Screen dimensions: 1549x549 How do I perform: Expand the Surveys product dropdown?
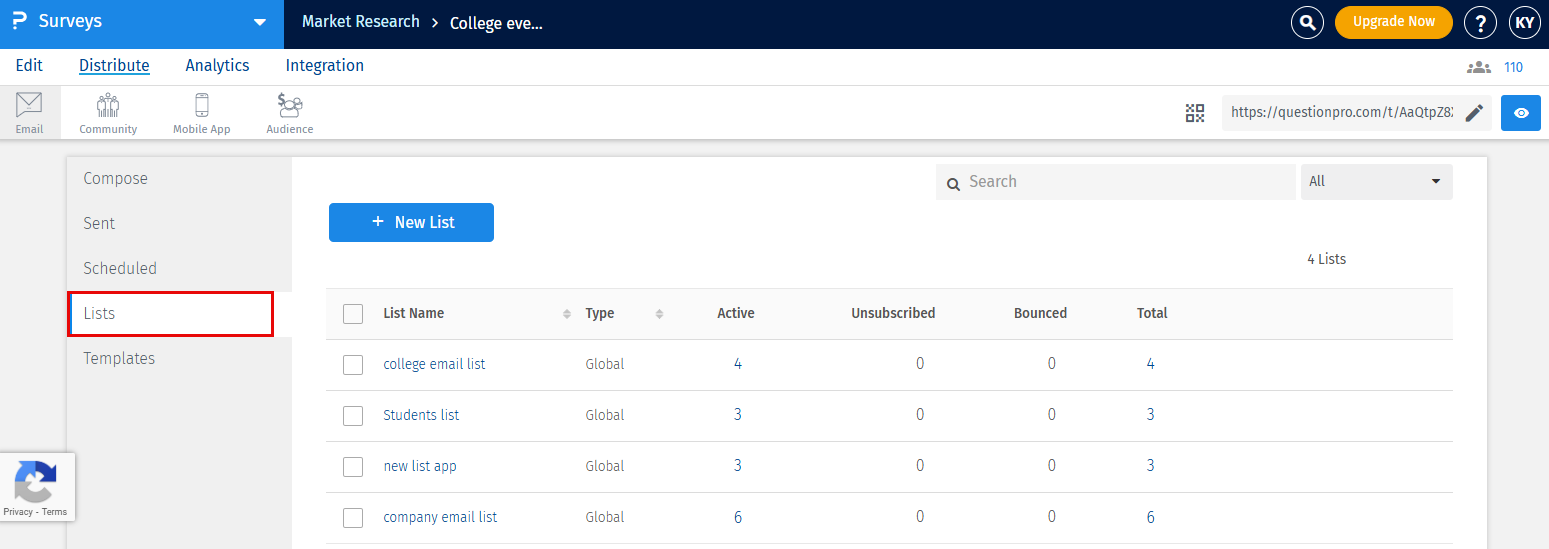pyautogui.click(x=260, y=22)
